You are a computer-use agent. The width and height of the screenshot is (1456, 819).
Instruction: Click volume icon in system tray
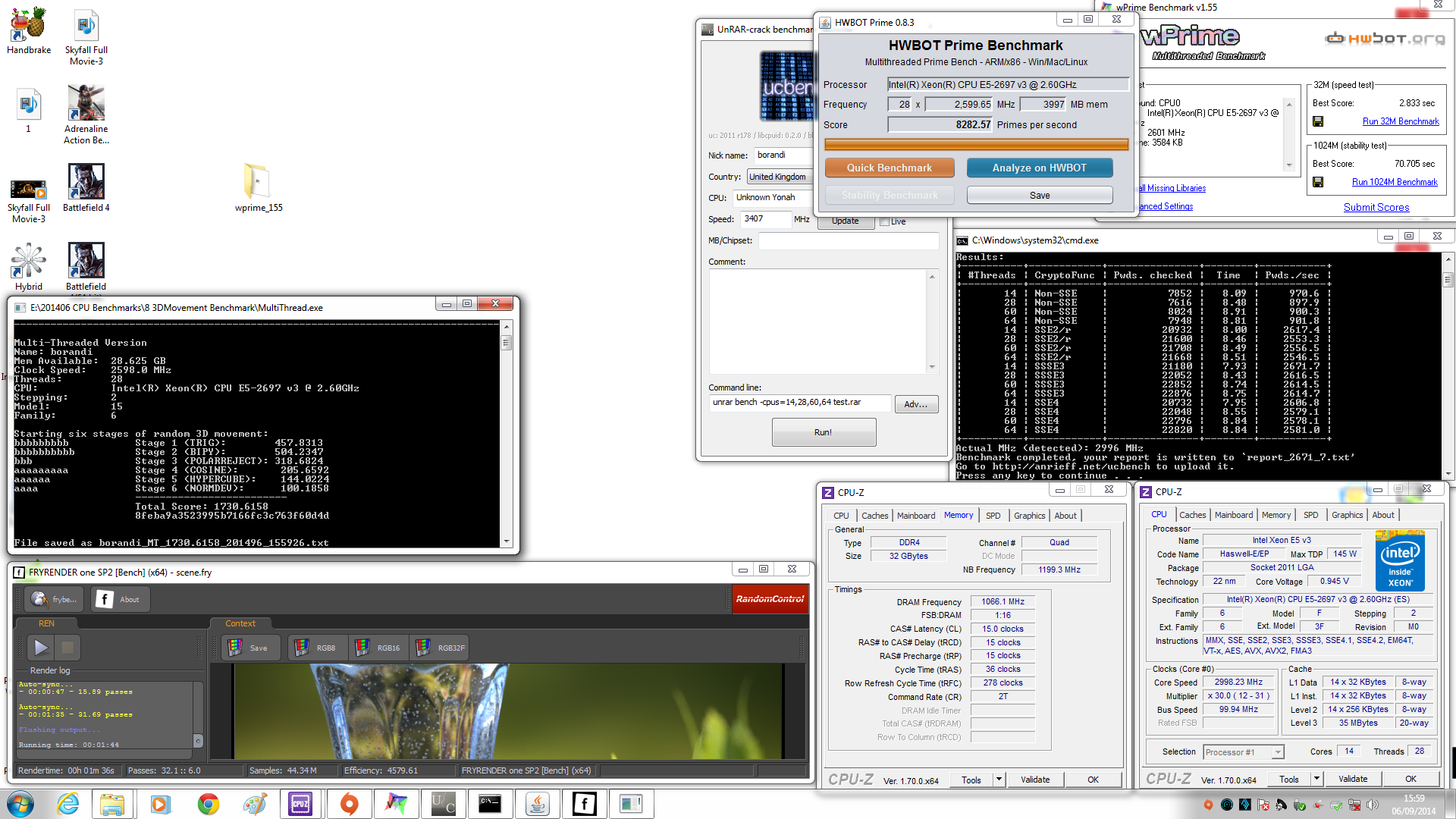[x=1372, y=805]
